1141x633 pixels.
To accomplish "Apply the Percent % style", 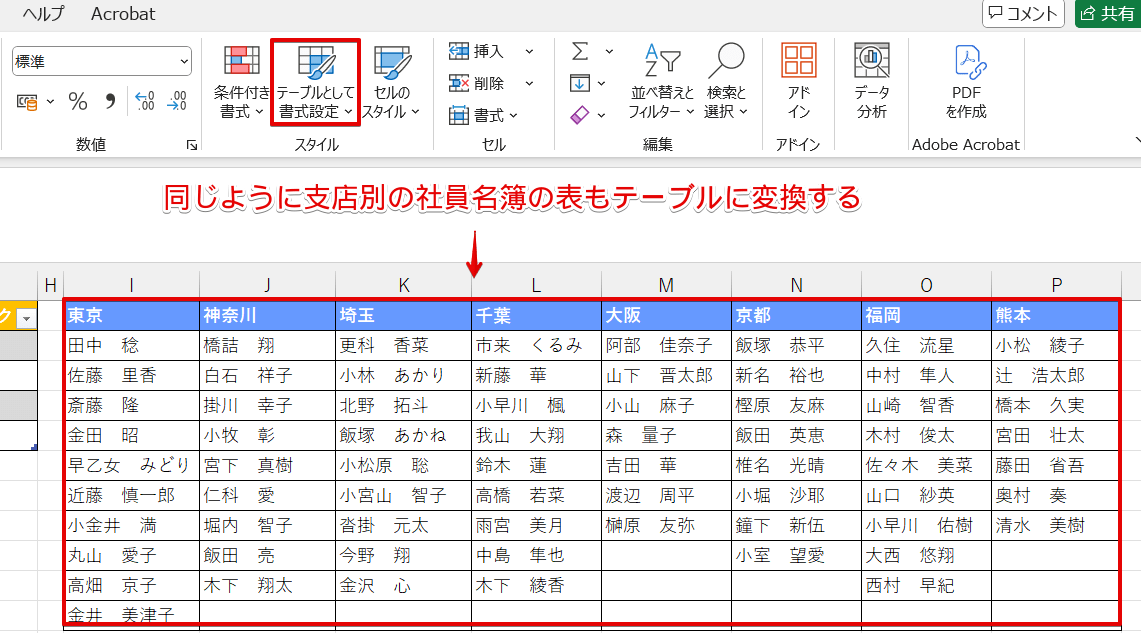I will click(x=77, y=100).
